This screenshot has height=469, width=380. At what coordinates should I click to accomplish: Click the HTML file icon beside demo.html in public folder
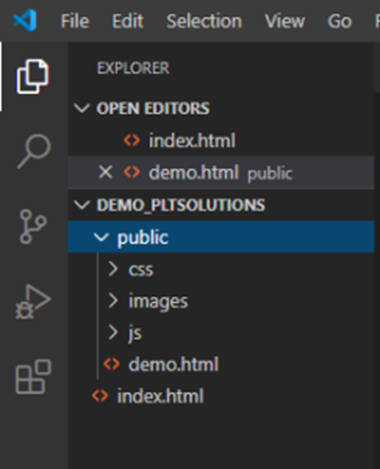(112, 364)
